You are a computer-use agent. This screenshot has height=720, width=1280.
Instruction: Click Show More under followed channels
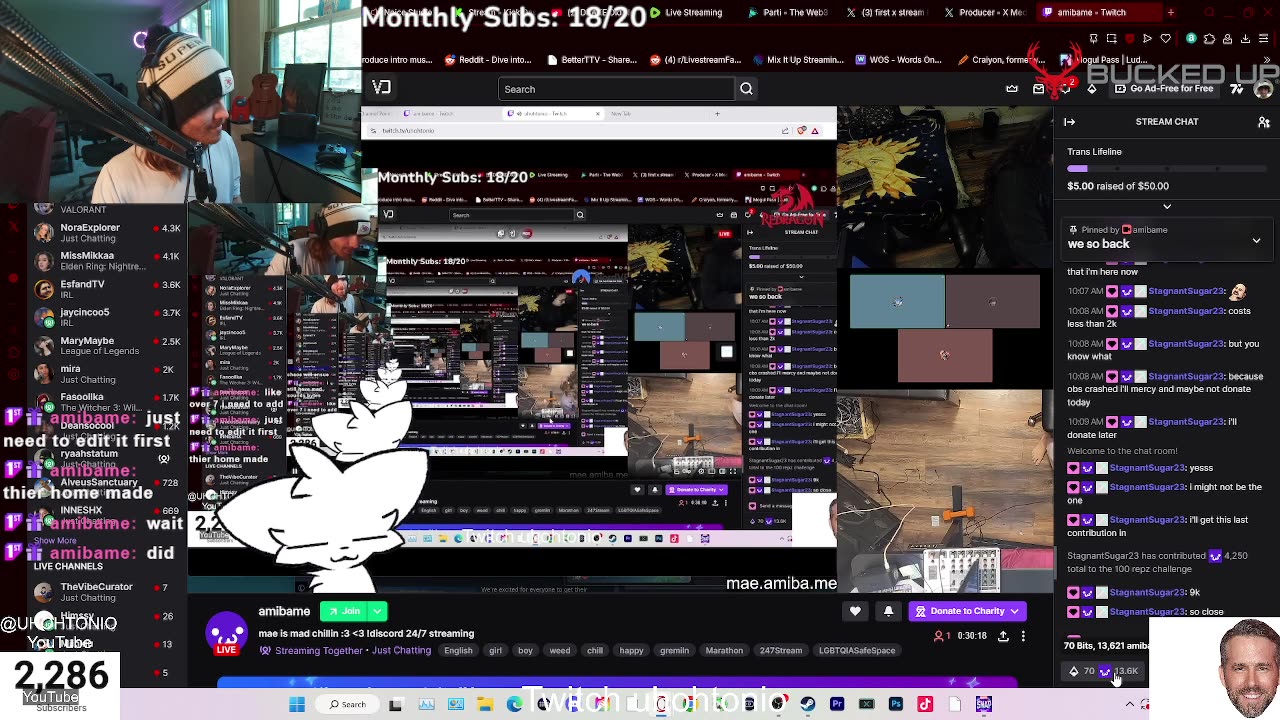click(55, 541)
